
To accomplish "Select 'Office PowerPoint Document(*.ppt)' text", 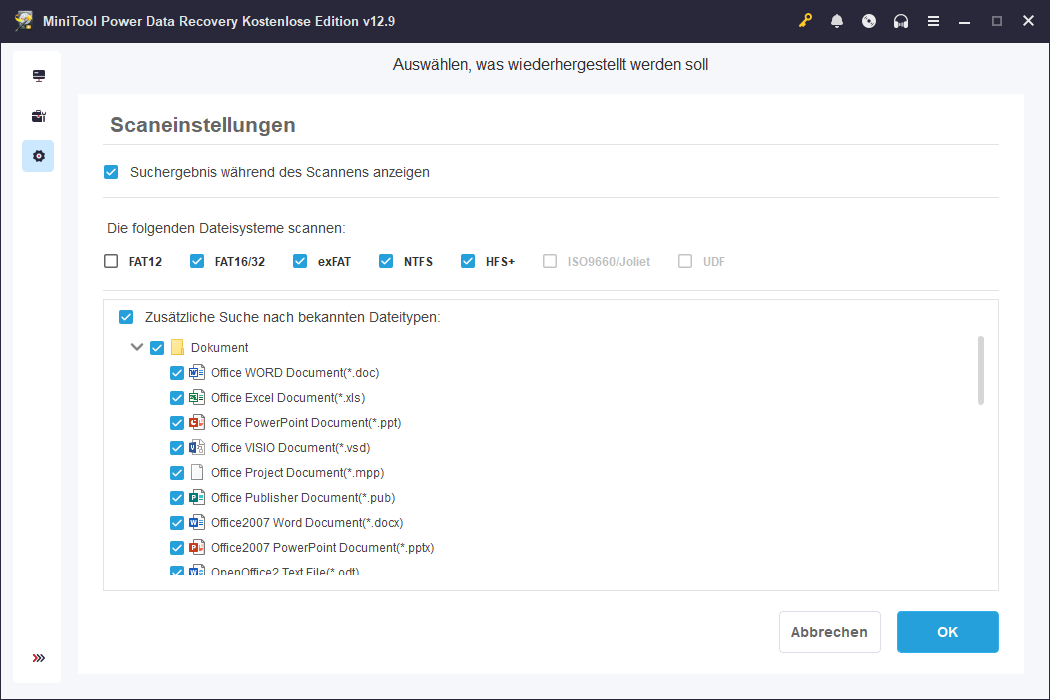I will 306,423.
